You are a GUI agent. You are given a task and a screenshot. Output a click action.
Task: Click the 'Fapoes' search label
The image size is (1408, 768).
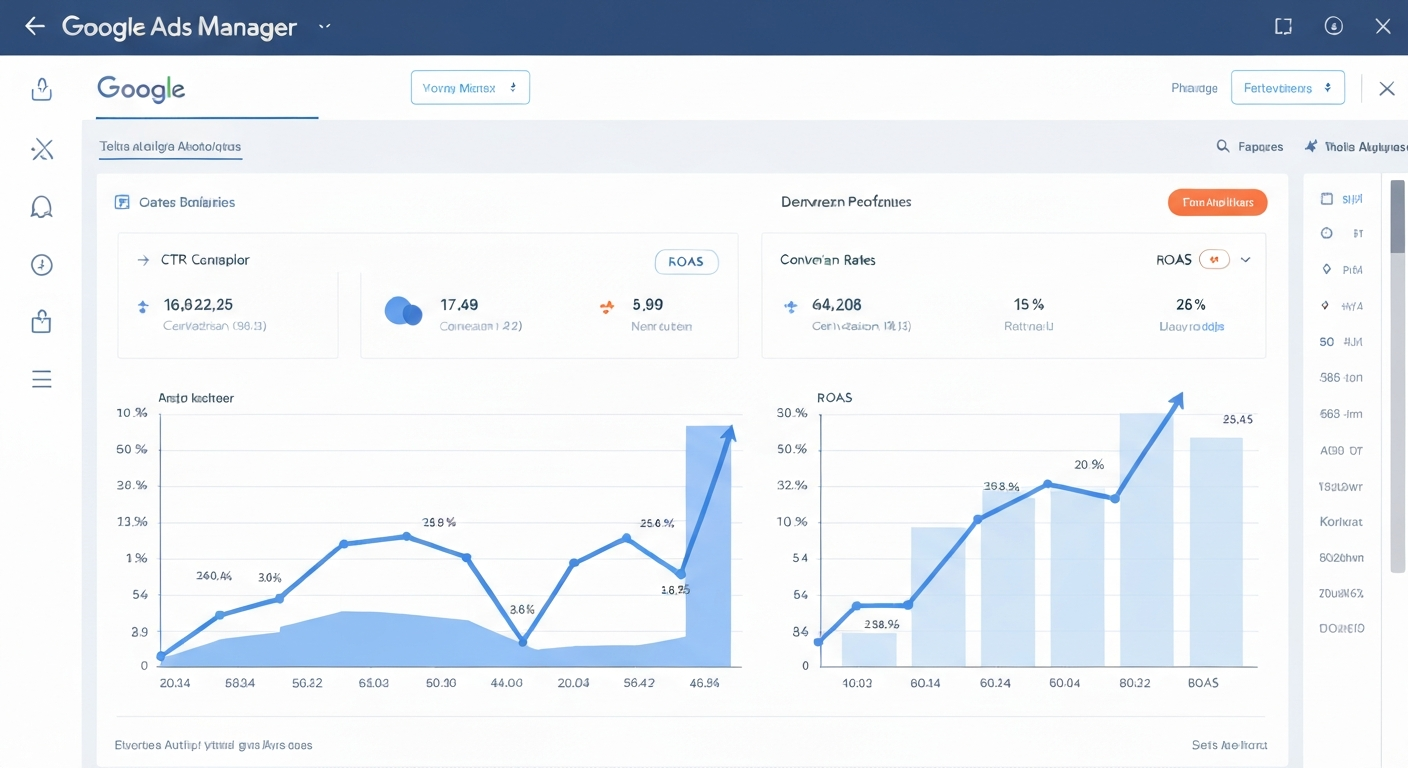pos(1260,147)
